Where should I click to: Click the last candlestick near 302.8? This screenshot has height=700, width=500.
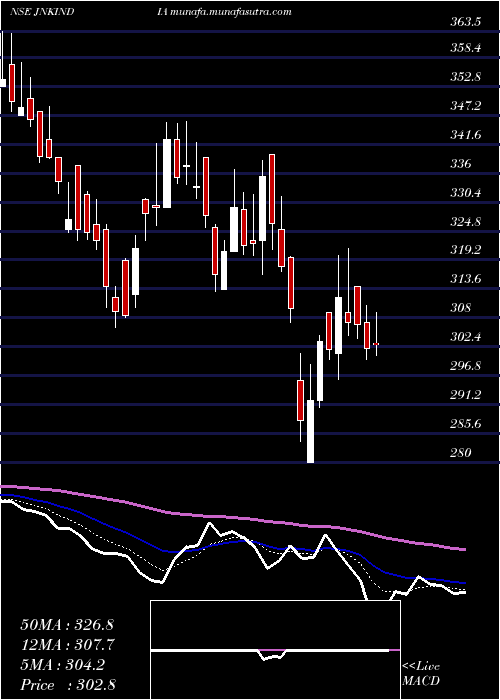point(376,344)
